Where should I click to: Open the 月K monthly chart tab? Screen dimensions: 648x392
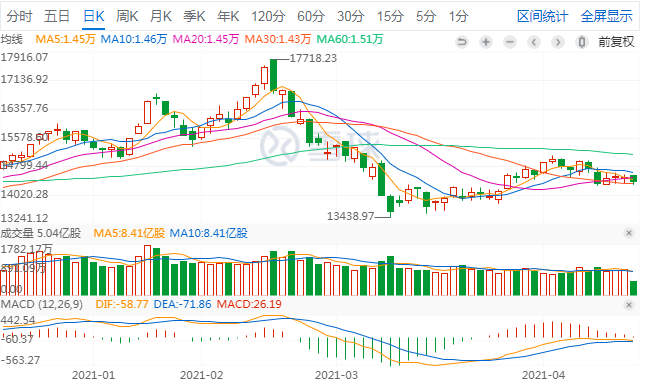(160, 16)
